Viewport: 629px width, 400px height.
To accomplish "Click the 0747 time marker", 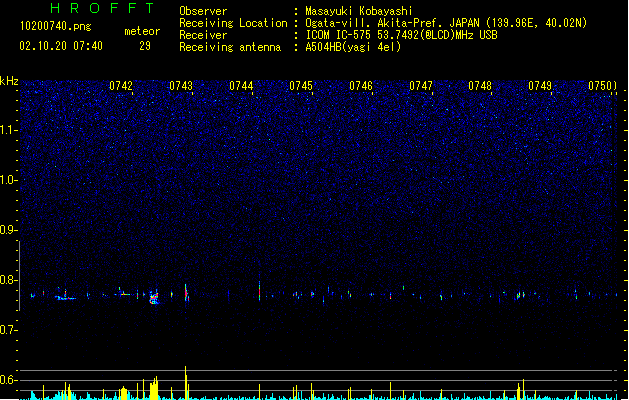I will pyautogui.click(x=421, y=86).
